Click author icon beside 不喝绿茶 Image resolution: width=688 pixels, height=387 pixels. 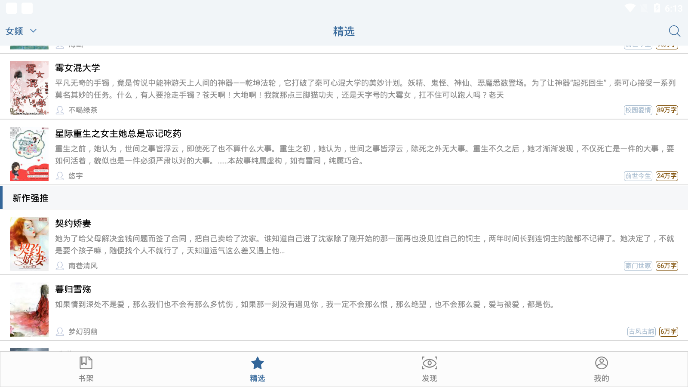click(60, 110)
